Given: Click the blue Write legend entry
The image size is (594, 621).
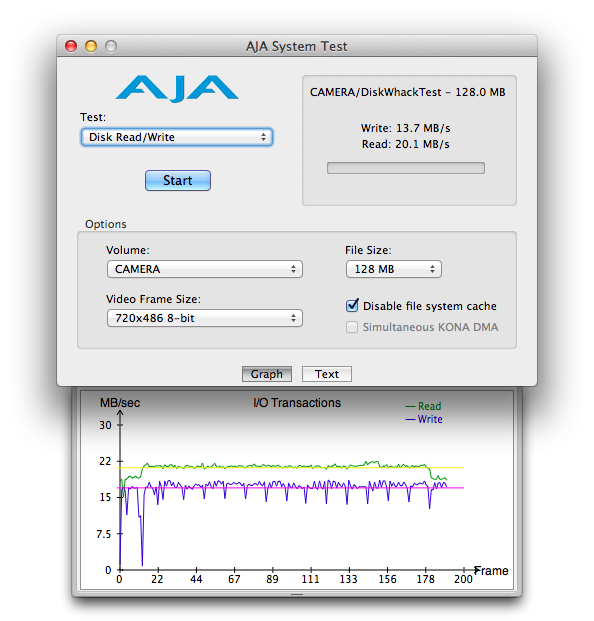Looking at the screenshot, I should pos(424,419).
